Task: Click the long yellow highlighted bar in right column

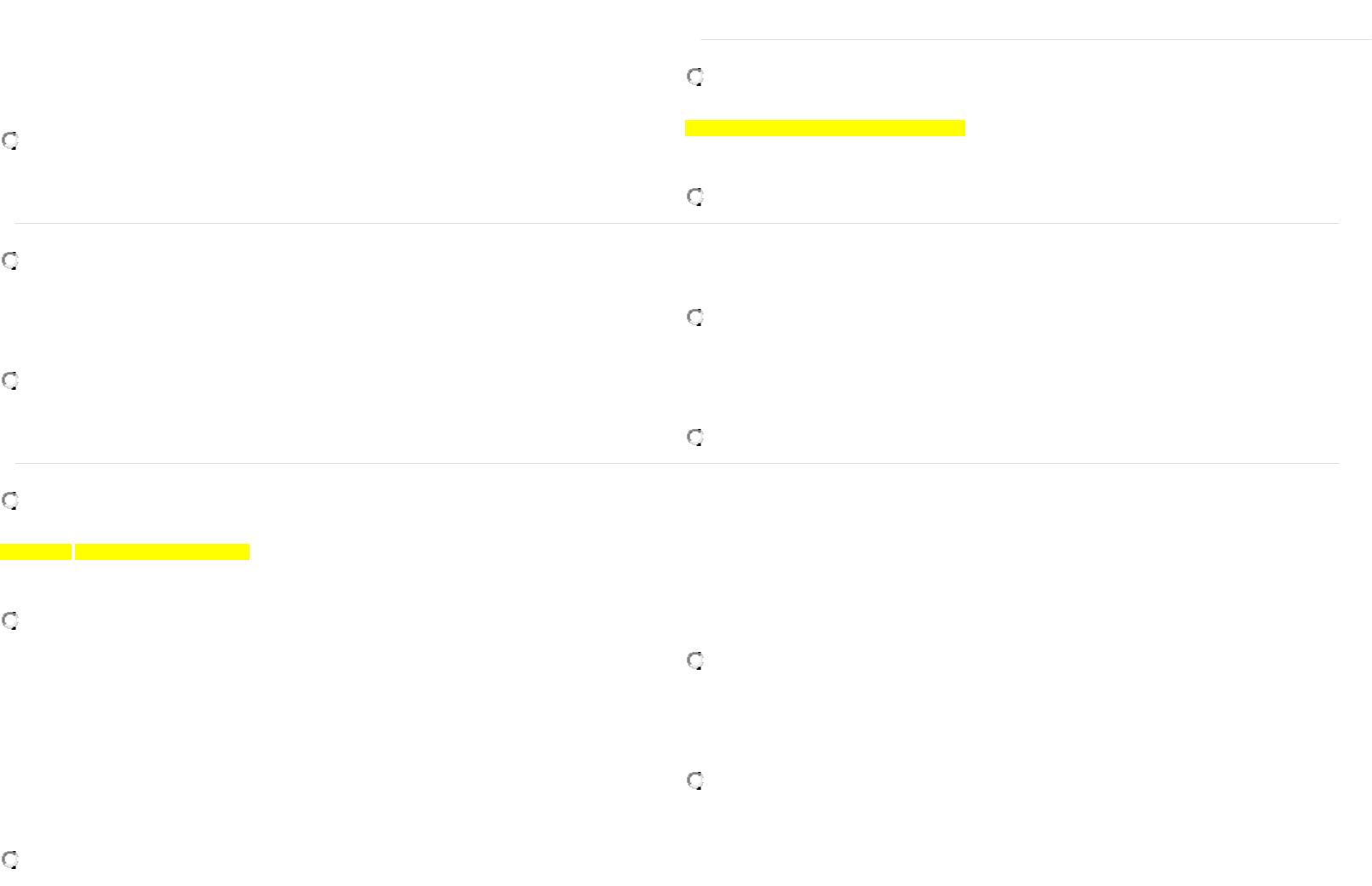Action: (825, 129)
